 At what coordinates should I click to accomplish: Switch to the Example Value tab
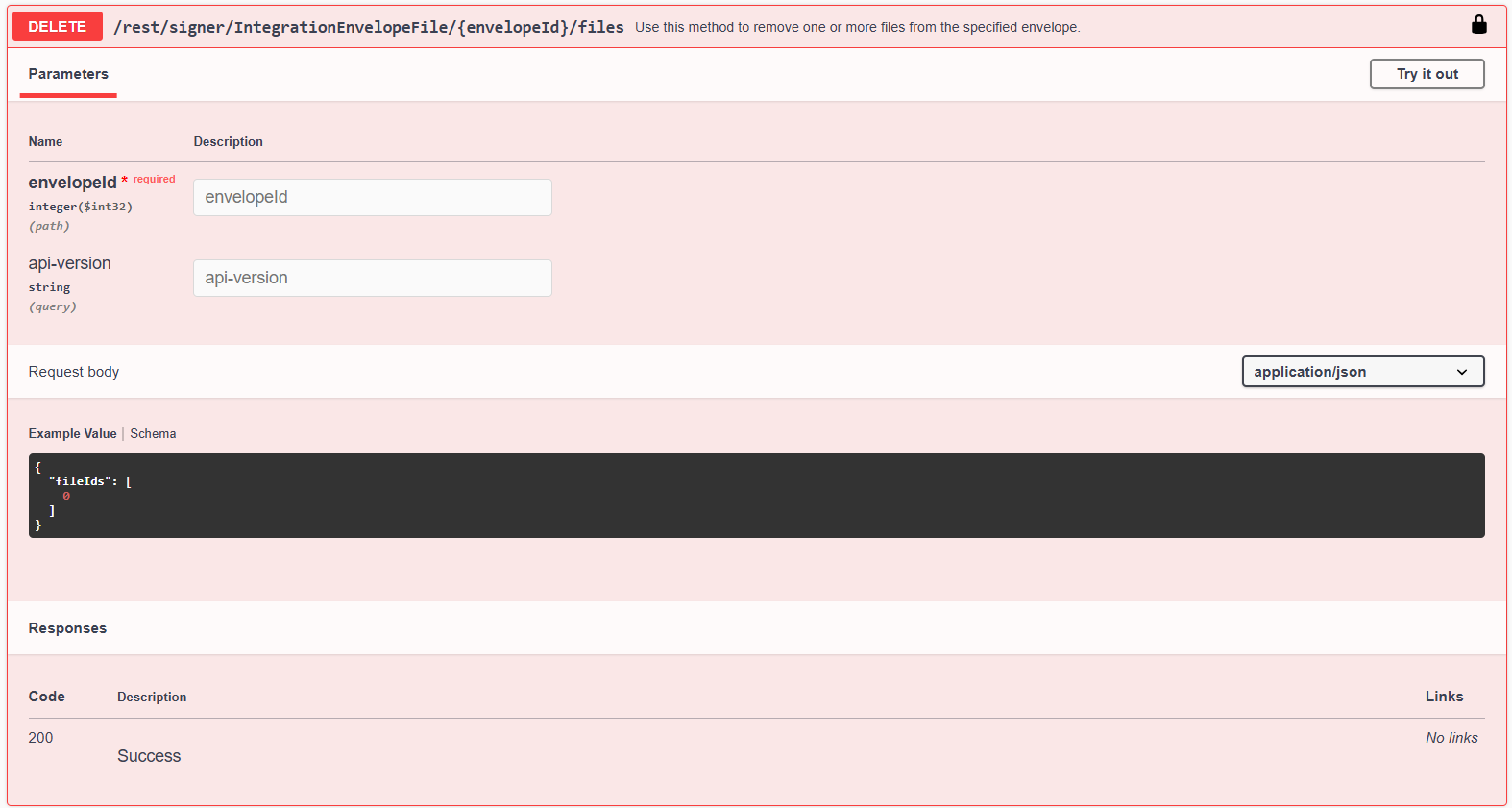tap(72, 434)
